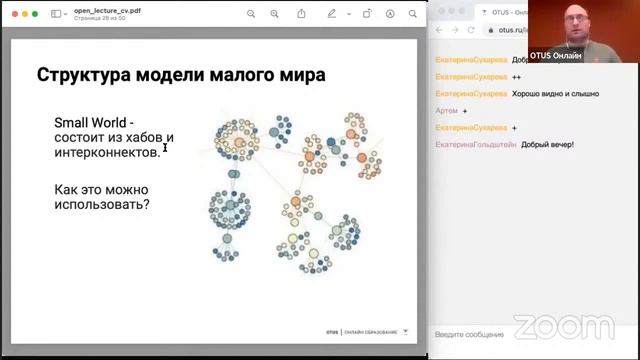640x360 pixels.
Task: Zoom out of the PDF page
Action: point(251,14)
